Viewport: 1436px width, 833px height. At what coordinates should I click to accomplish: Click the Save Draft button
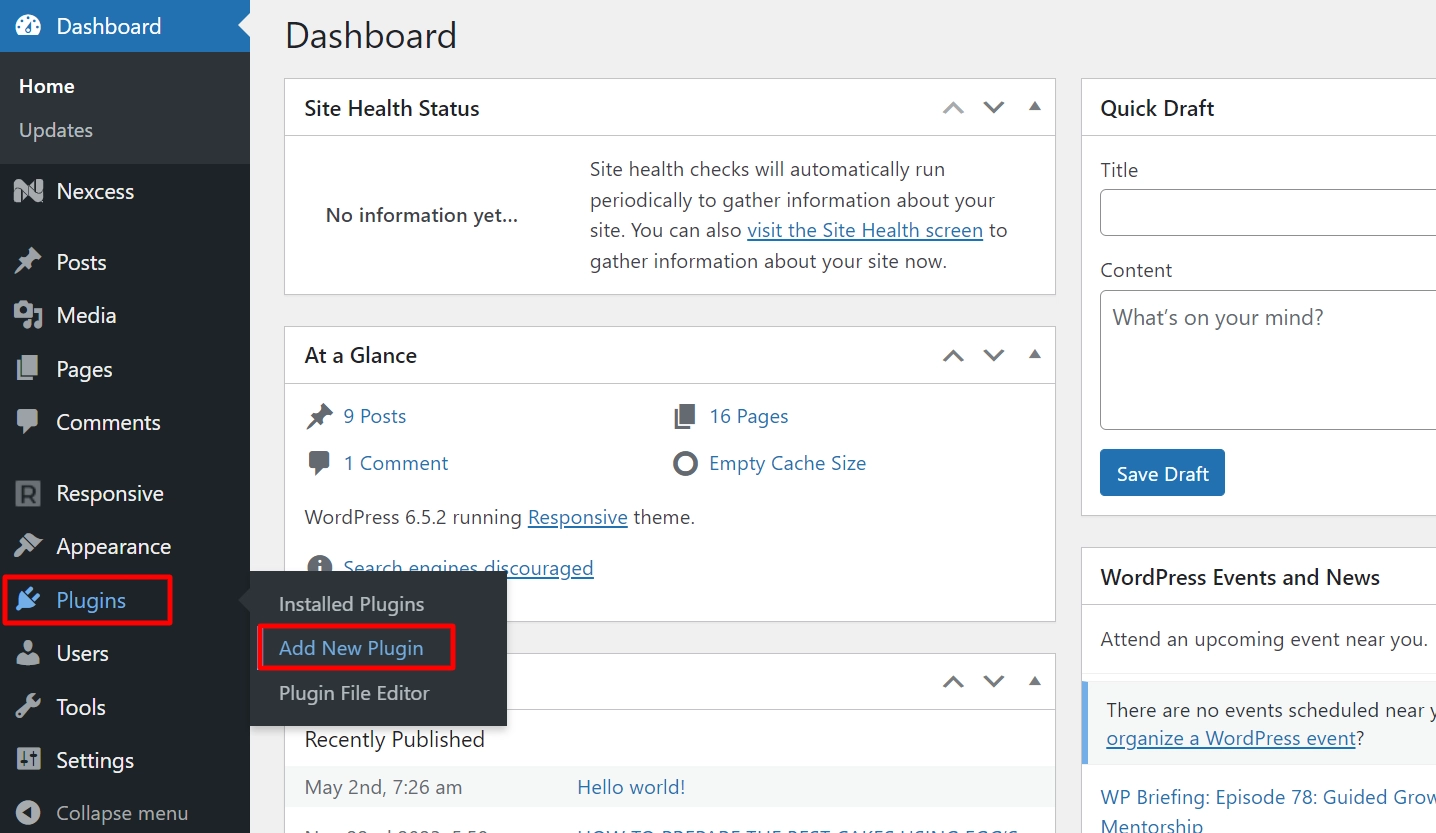(x=1162, y=473)
